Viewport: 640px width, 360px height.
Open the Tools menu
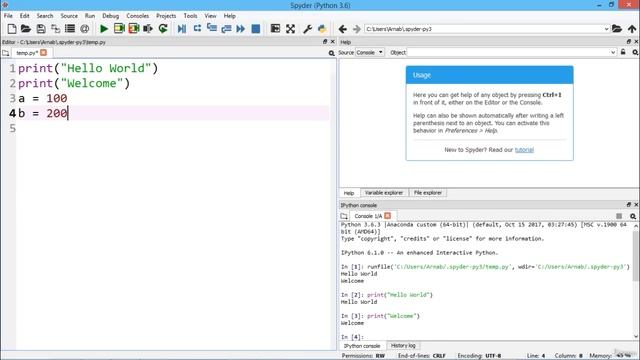pyautogui.click(x=190, y=16)
